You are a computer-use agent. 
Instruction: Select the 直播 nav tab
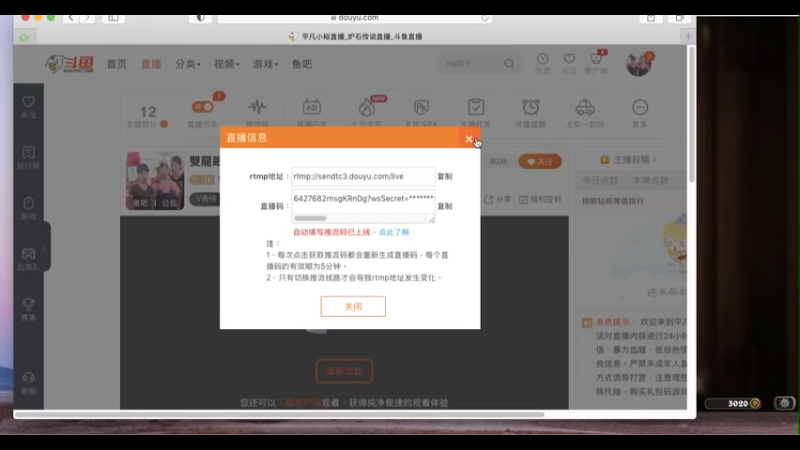point(151,64)
